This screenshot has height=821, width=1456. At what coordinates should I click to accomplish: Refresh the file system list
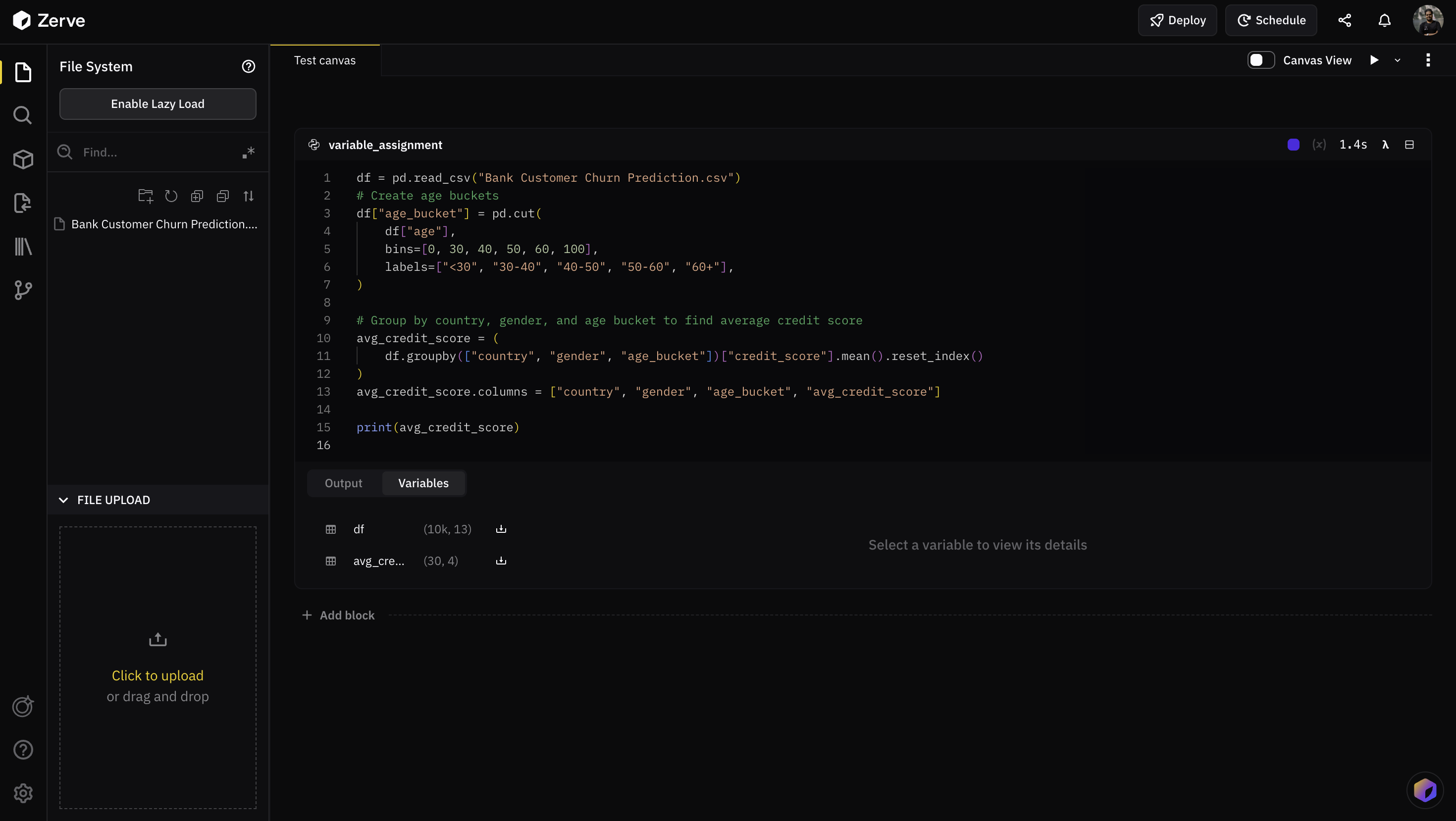pos(171,196)
